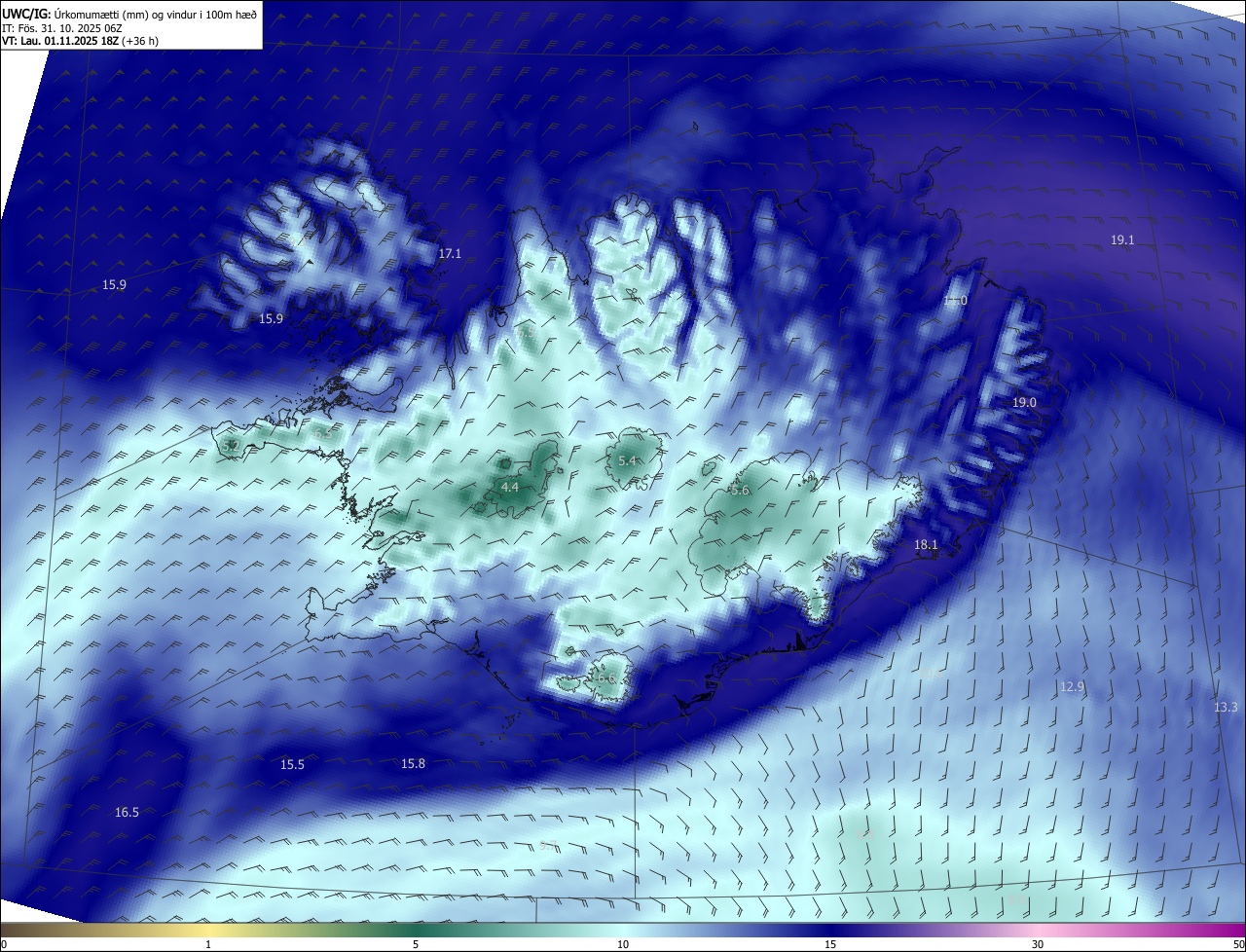Viewport: 1246px width, 952px height.
Task: Click the 12.9 value label
Action: point(1071,686)
